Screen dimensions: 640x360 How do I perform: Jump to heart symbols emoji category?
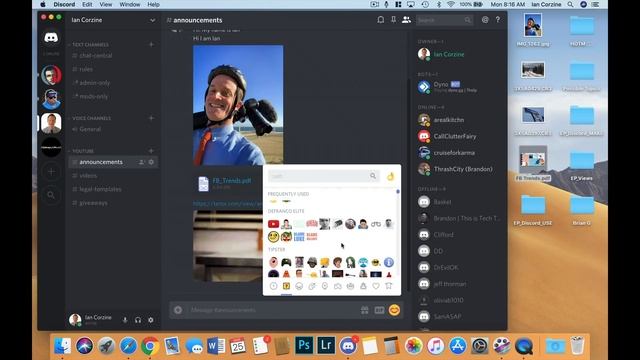(x=376, y=286)
